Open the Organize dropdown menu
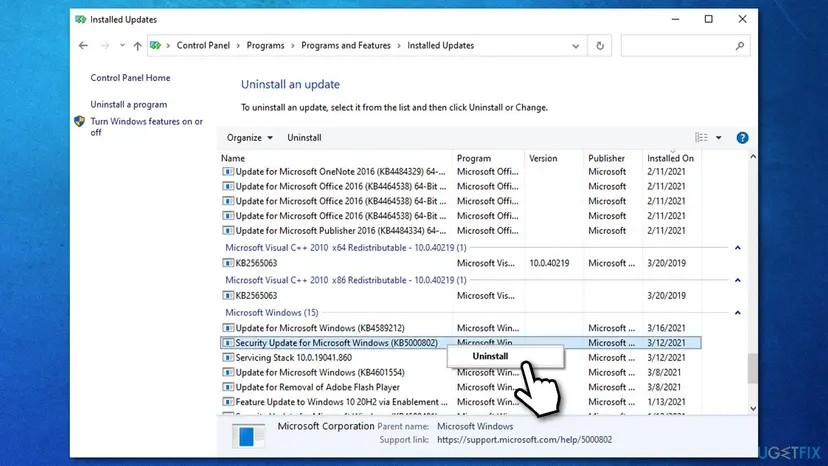Viewport: 828px width, 466px height. 250,138
